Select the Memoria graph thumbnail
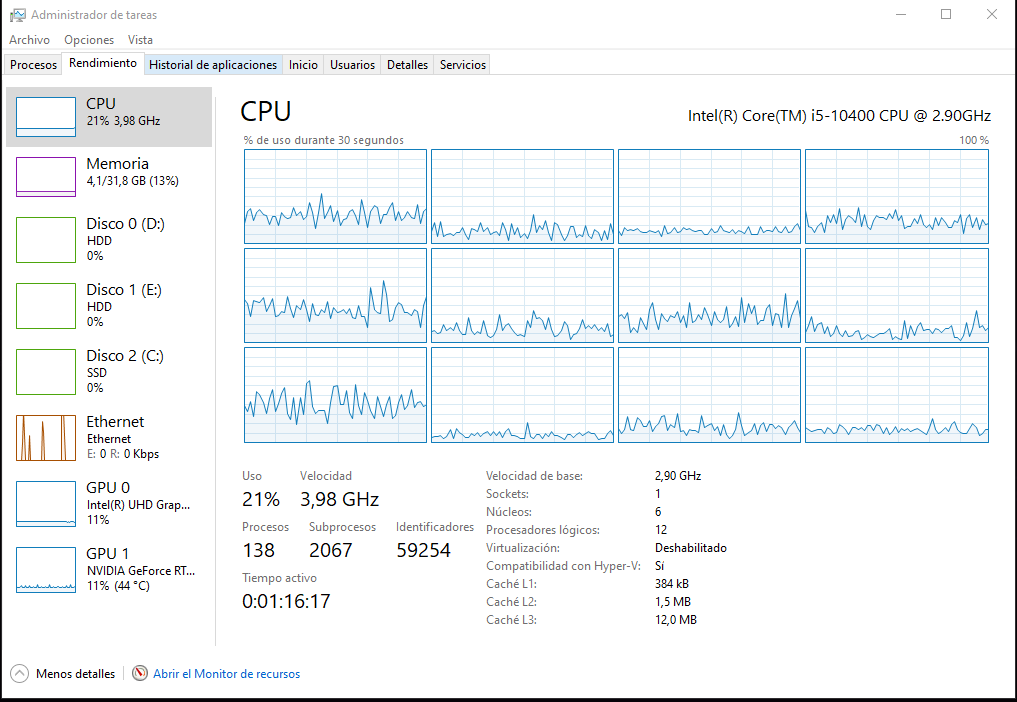The width and height of the screenshot is (1017, 702). (x=46, y=177)
